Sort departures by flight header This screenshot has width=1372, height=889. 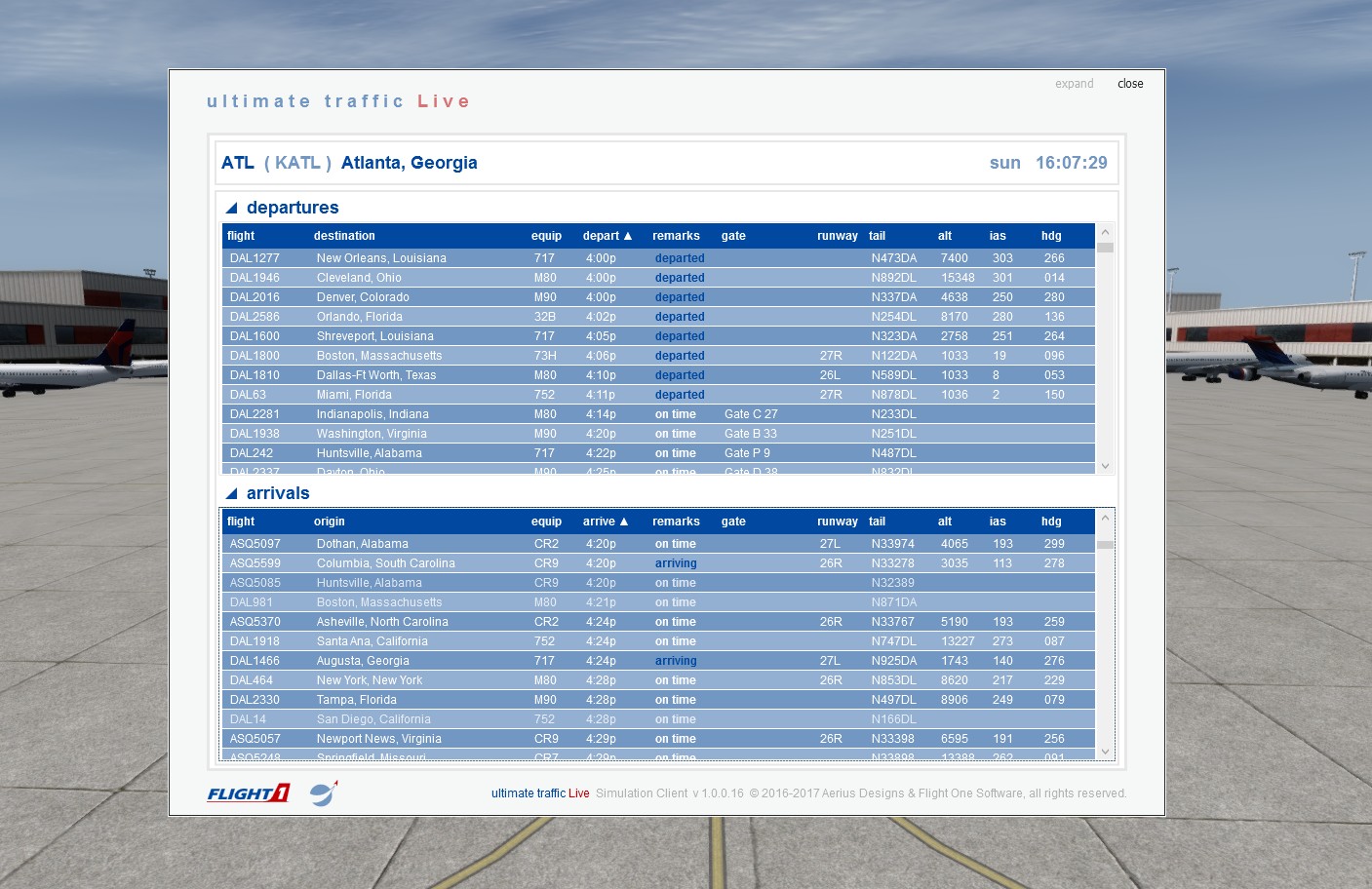[x=241, y=236]
